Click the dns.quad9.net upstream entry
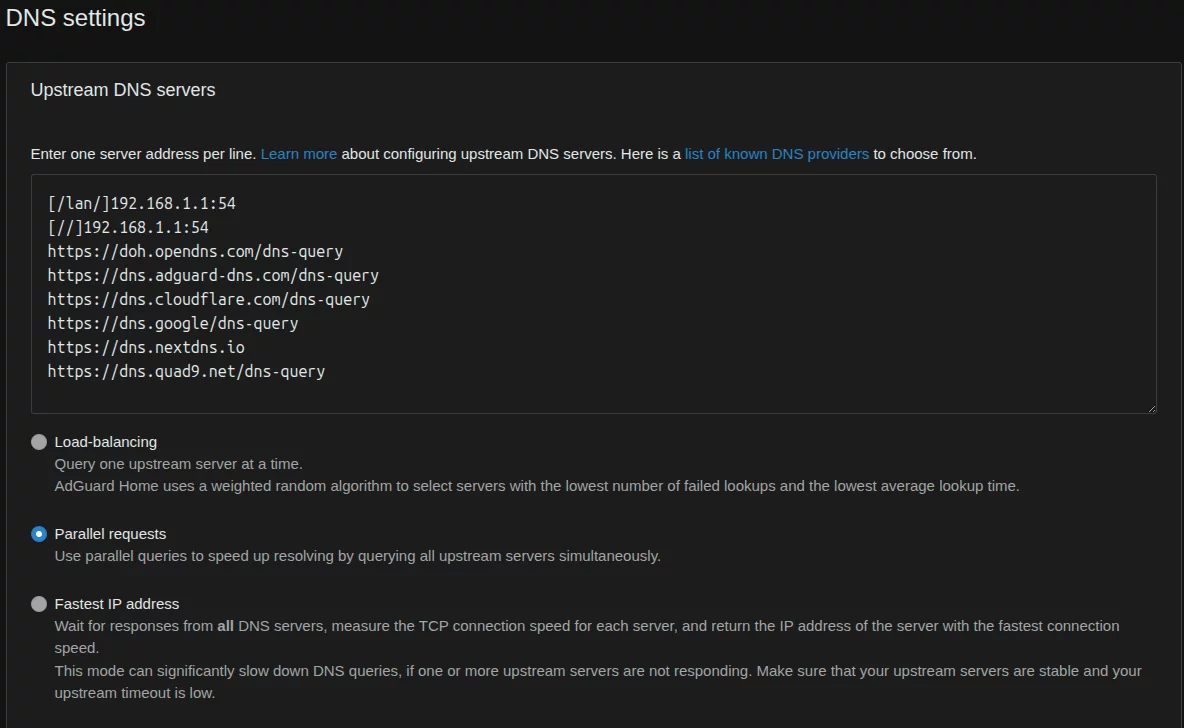Image resolution: width=1184 pixels, height=728 pixels. 186,371
